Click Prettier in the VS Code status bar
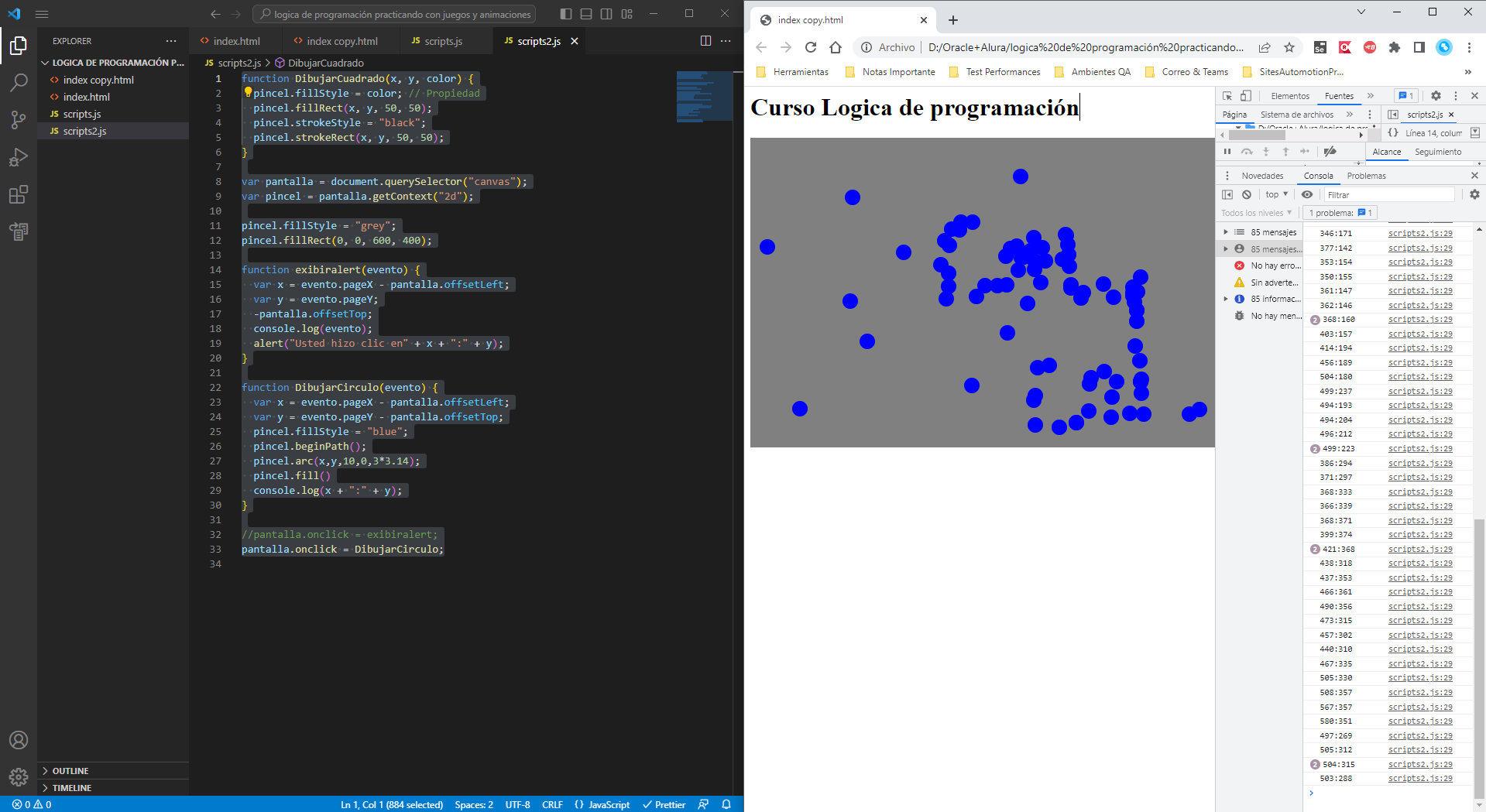Image resolution: width=1486 pixels, height=812 pixels. [x=664, y=804]
